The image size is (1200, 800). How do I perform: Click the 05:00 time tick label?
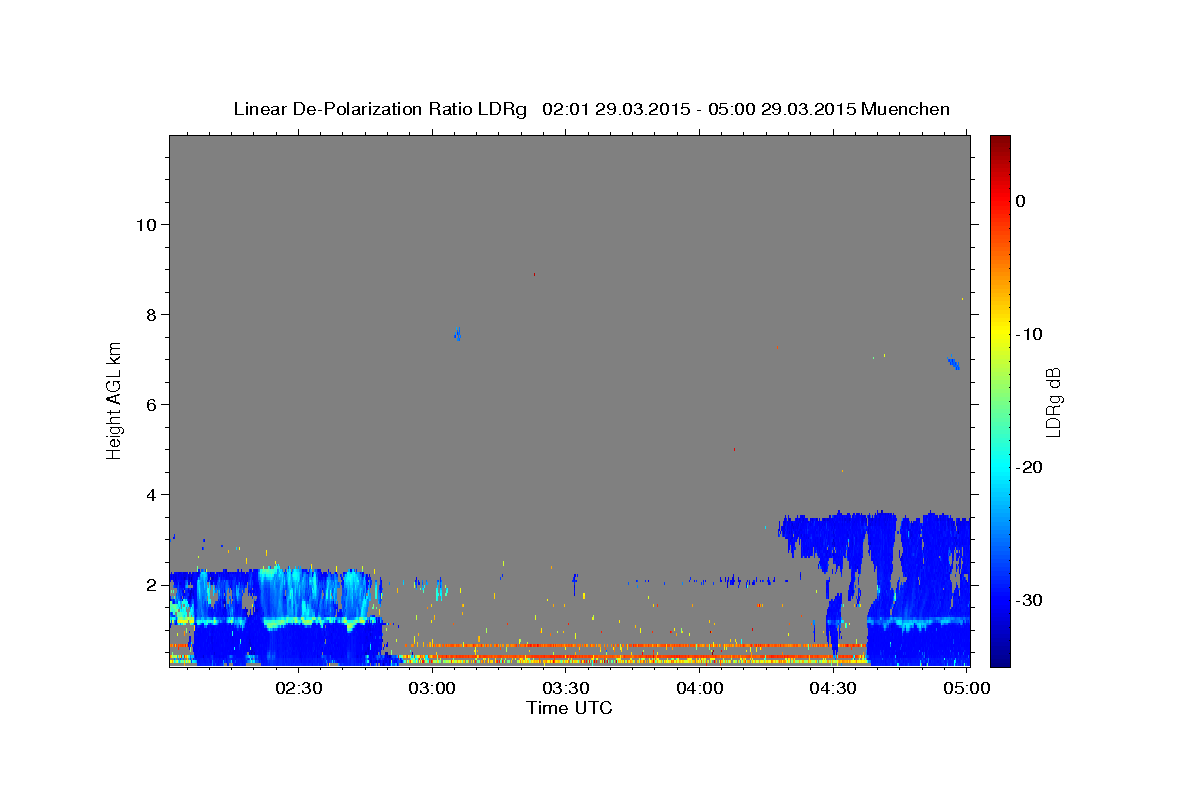966,688
